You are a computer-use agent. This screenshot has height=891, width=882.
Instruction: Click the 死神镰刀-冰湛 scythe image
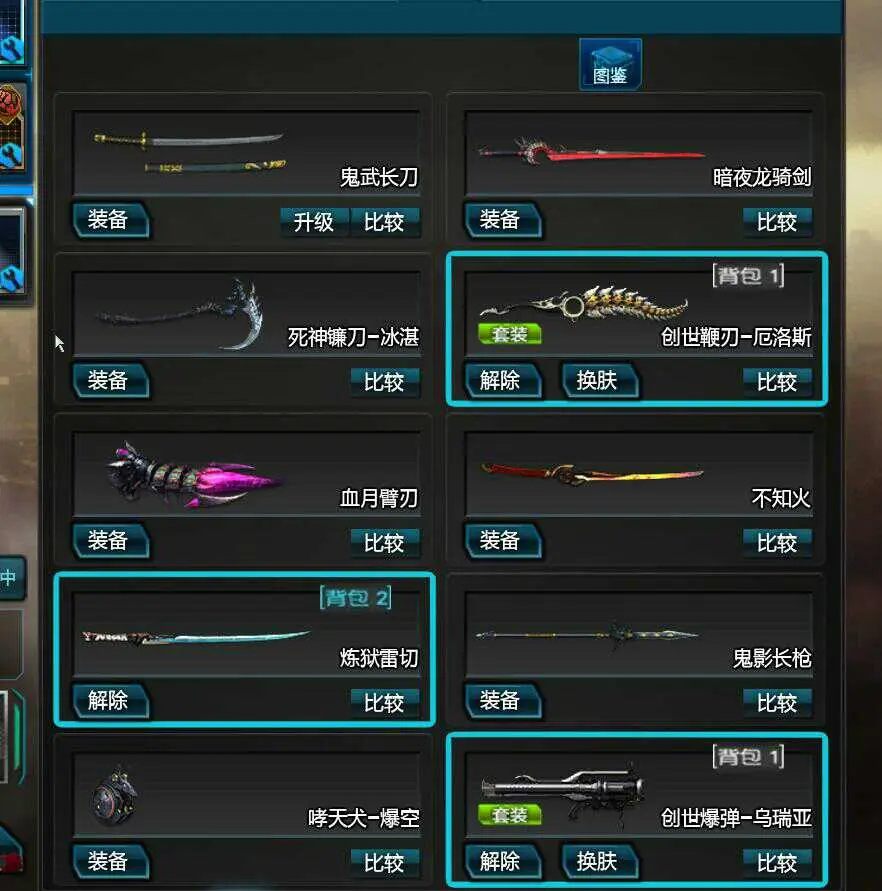[180, 314]
